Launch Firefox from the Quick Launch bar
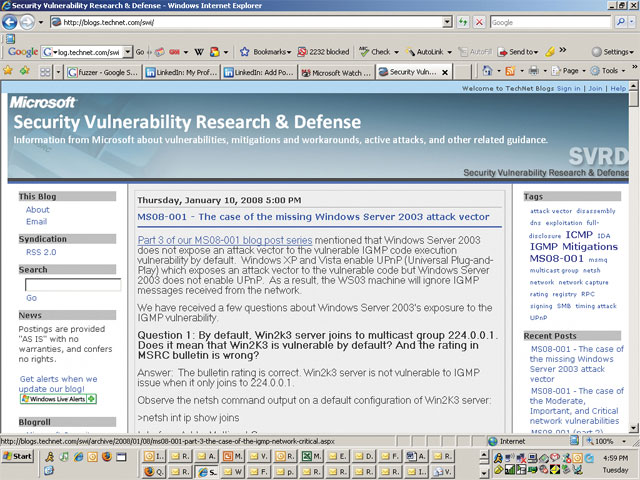640x480 pixels. coord(107,456)
